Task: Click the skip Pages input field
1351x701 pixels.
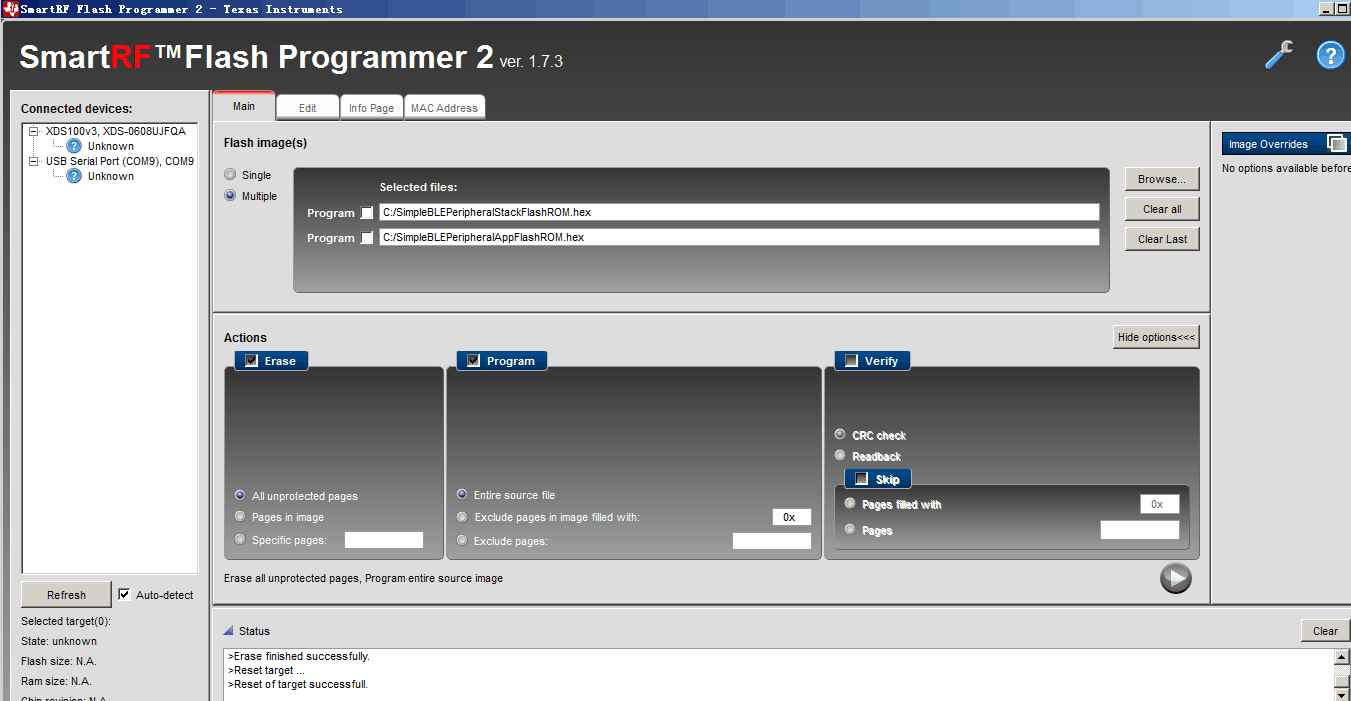Action: (1140, 530)
